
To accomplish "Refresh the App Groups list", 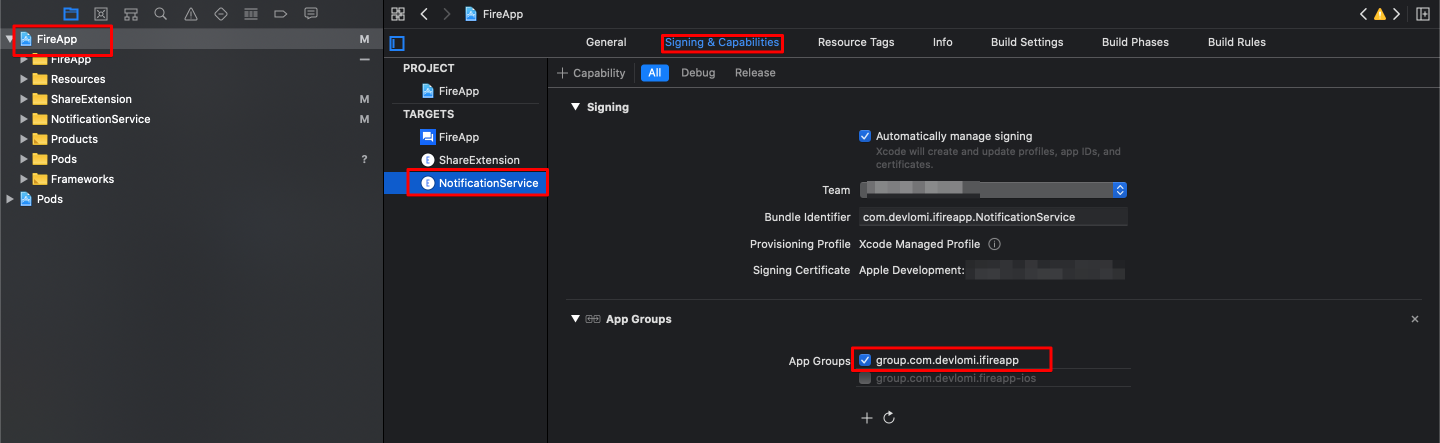I will coord(888,418).
